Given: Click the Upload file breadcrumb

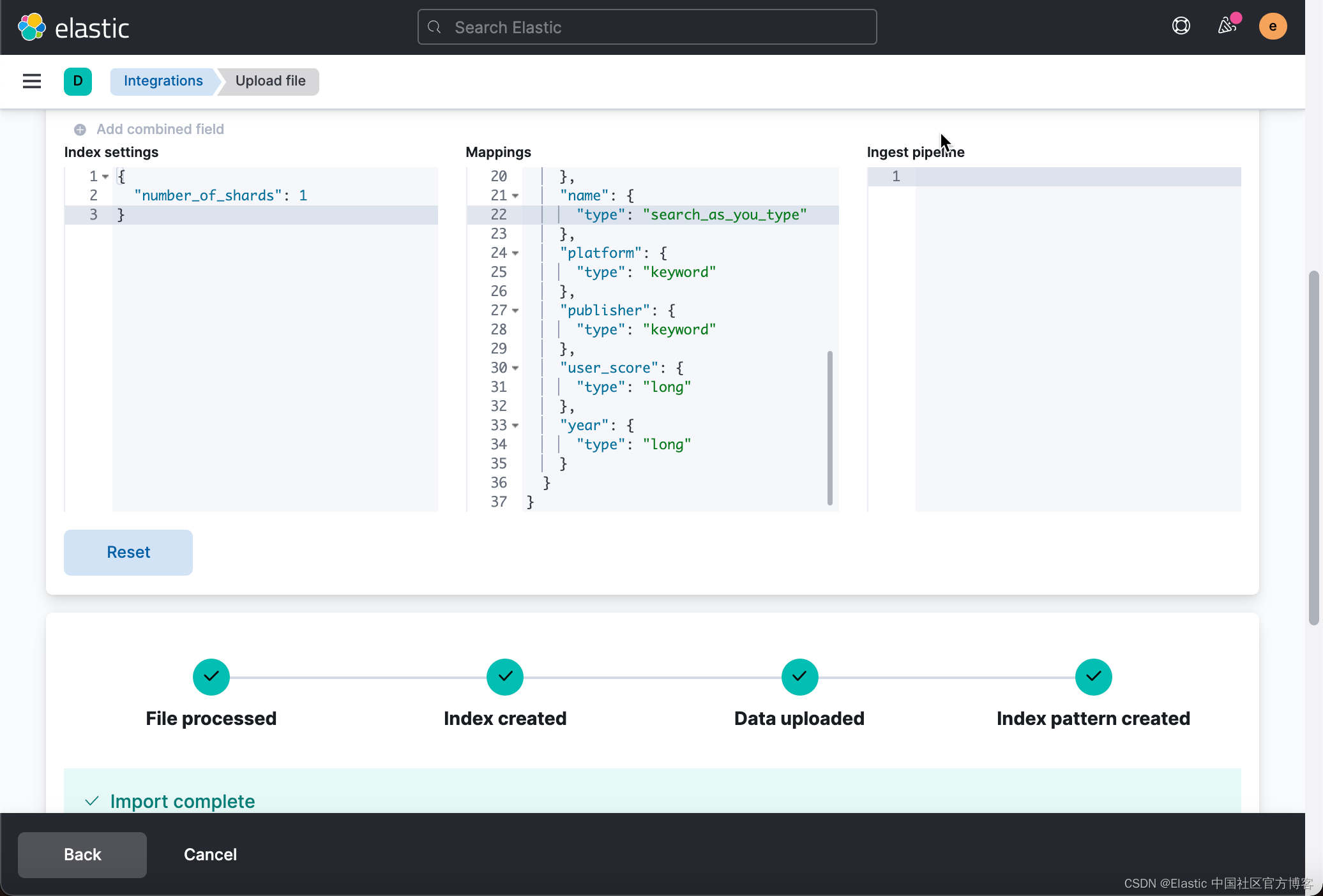Looking at the screenshot, I should pyautogui.click(x=270, y=81).
